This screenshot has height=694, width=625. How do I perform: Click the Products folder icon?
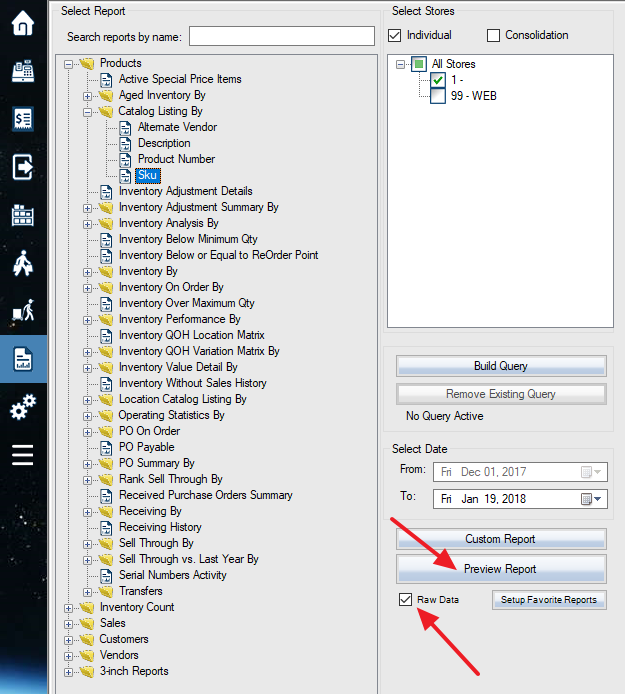[x=87, y=63]
